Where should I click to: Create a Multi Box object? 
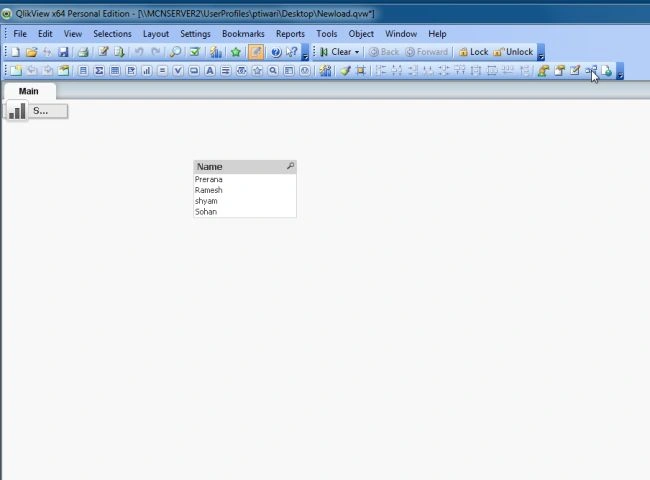click(x=131, y=71)
